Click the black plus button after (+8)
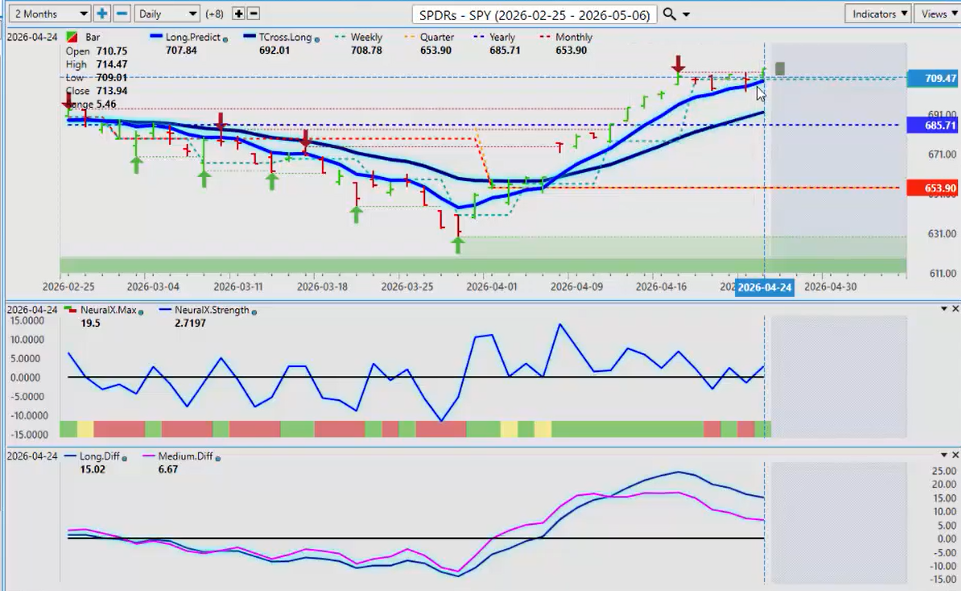Image resolution: width=961 pixels, height=591 pixels. (x=238, y=14)
